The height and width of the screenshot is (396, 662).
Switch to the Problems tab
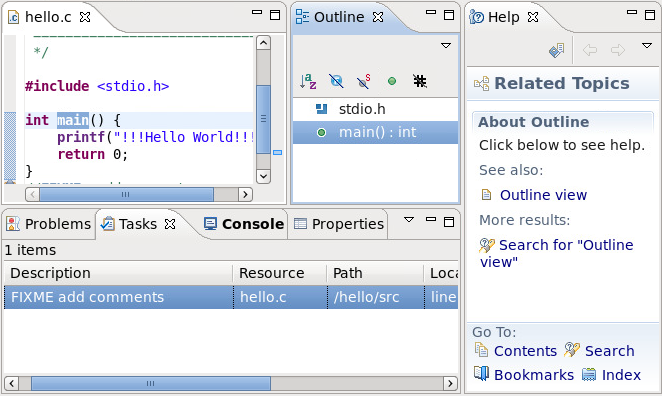(x=49, y=224)
